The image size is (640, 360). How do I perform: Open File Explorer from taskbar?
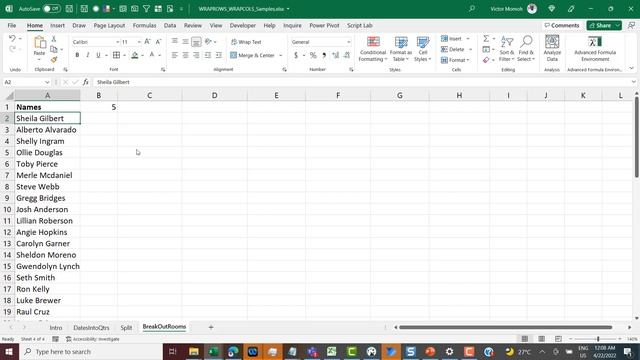pyautogui.click(x=194, y=351)
